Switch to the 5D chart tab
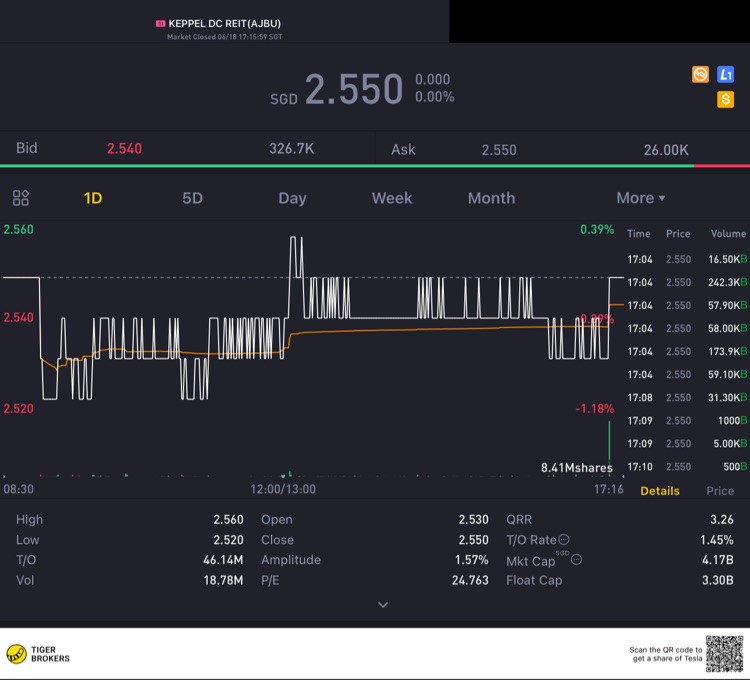750x680 pixels. coord(192,198)
